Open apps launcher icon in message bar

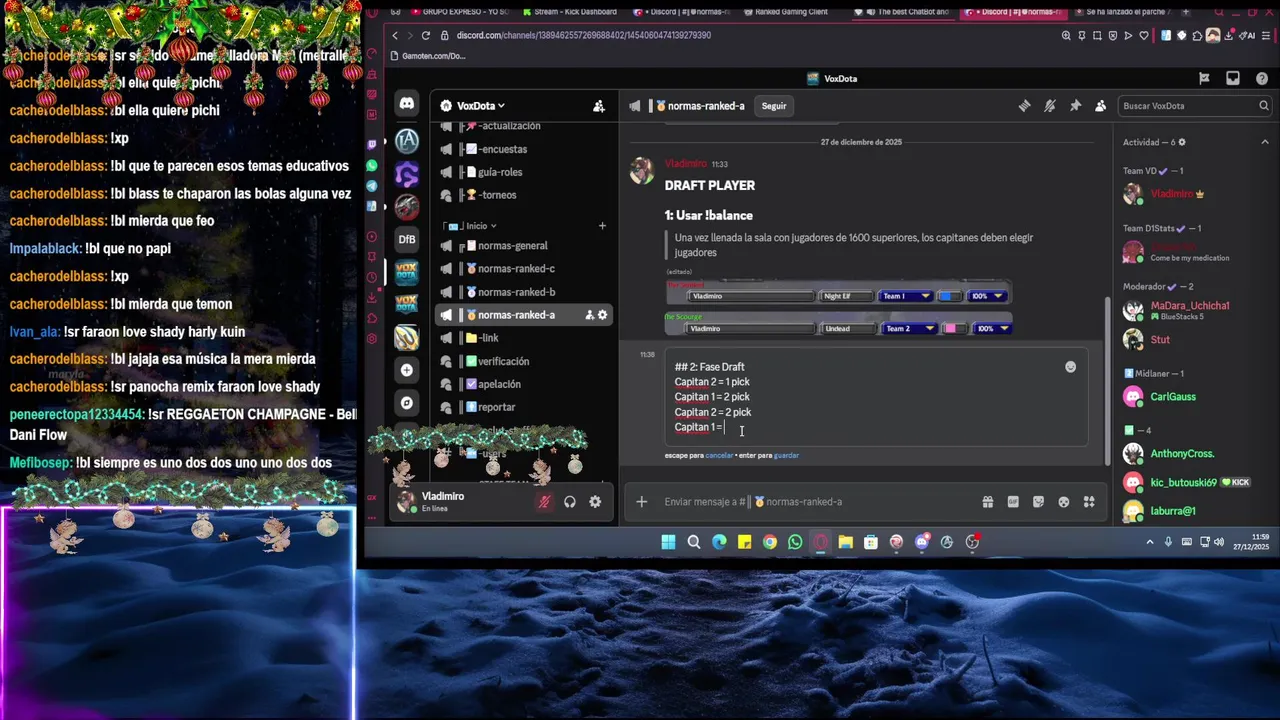point(1089,502)
